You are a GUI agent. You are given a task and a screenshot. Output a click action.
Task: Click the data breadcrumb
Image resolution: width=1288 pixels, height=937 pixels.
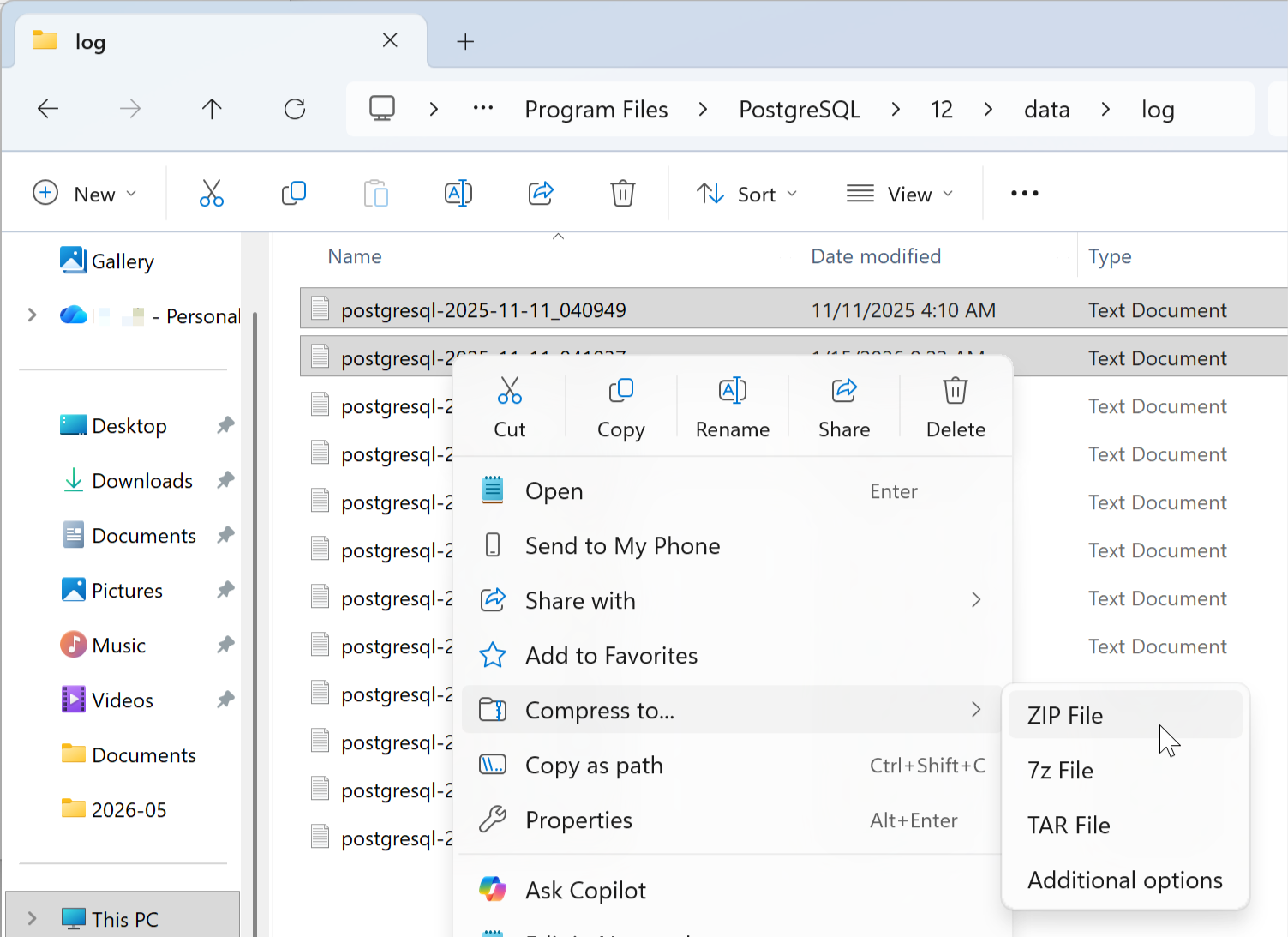click(x=1047, y=109)
